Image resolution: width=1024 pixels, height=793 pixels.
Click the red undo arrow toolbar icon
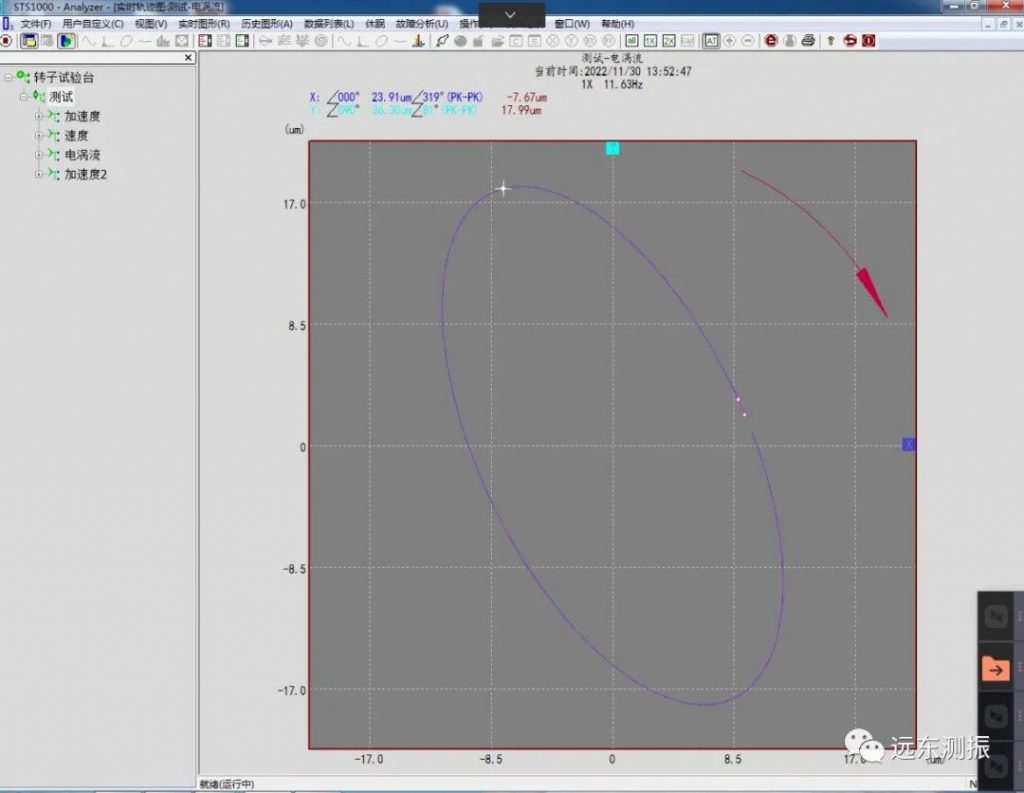tap(850, 41)
